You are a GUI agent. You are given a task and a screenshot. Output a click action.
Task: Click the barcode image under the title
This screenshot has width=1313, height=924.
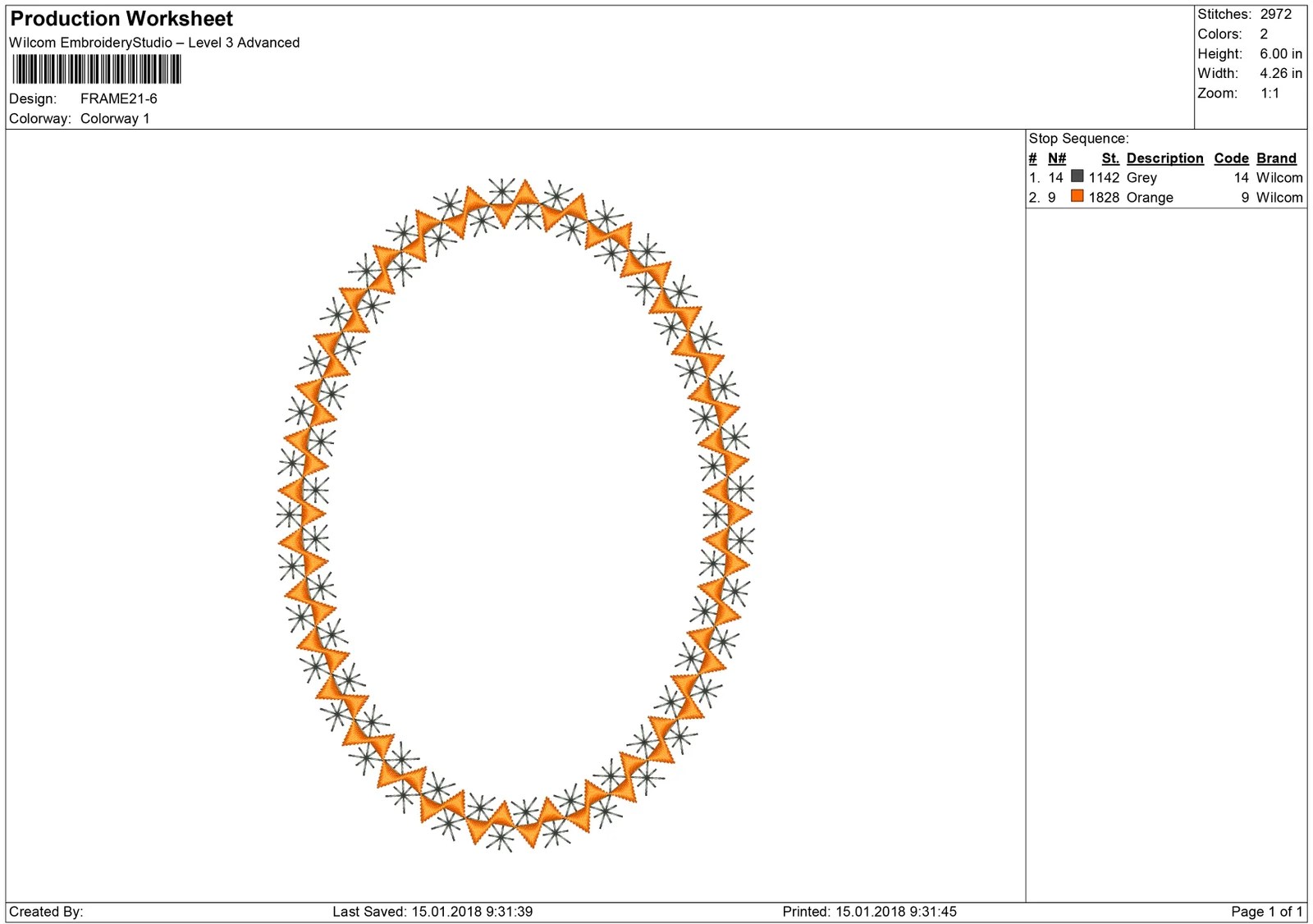[x=96, y=69]
